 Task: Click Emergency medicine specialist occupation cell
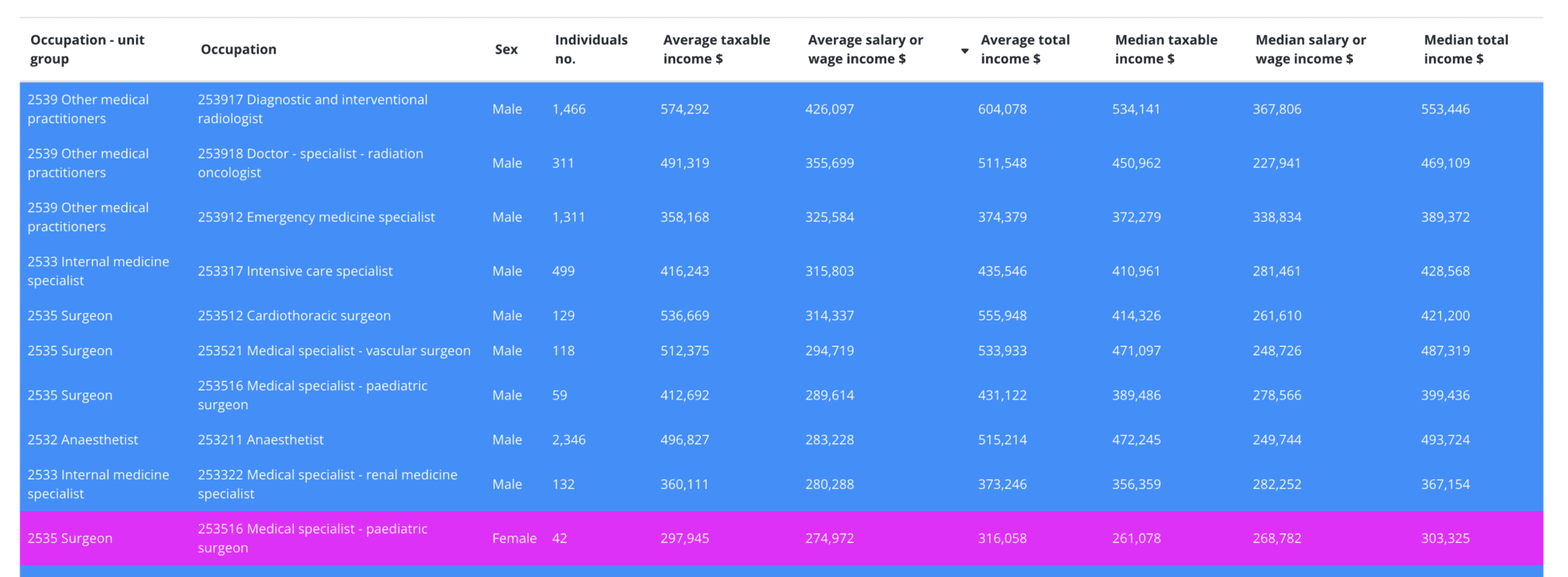pyautogui.click(x=316, y=217)
